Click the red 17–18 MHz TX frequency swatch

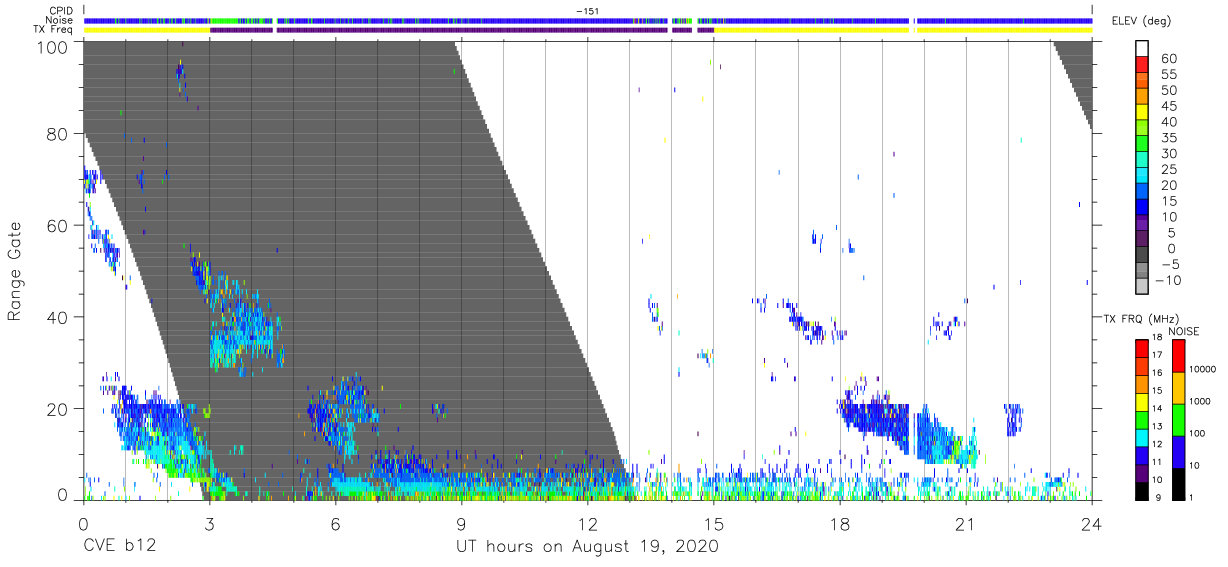(x=1142, y=348)
